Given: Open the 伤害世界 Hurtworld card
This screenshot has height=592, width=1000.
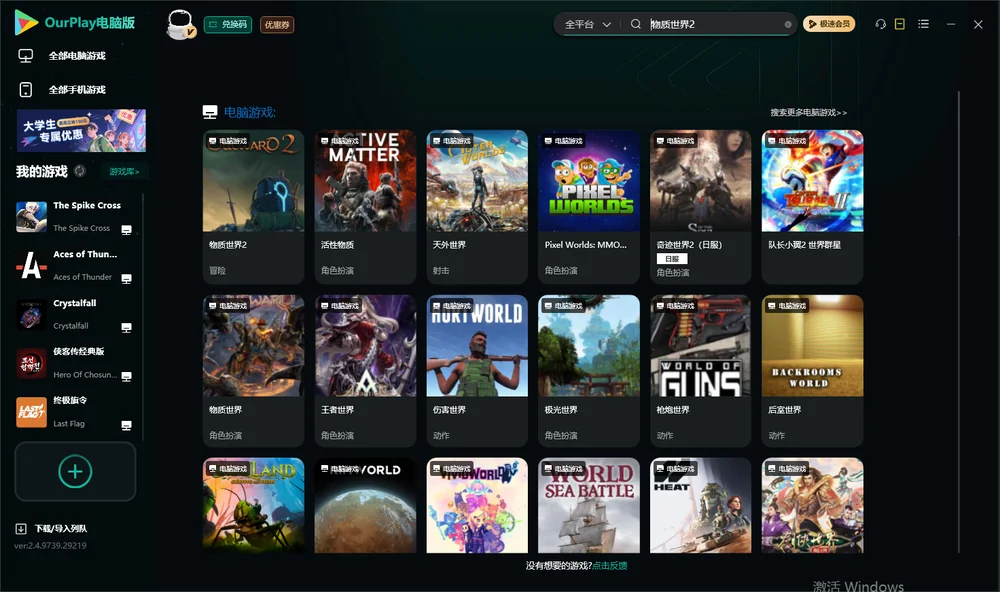Looking at the screenshot, I should 477,371.
